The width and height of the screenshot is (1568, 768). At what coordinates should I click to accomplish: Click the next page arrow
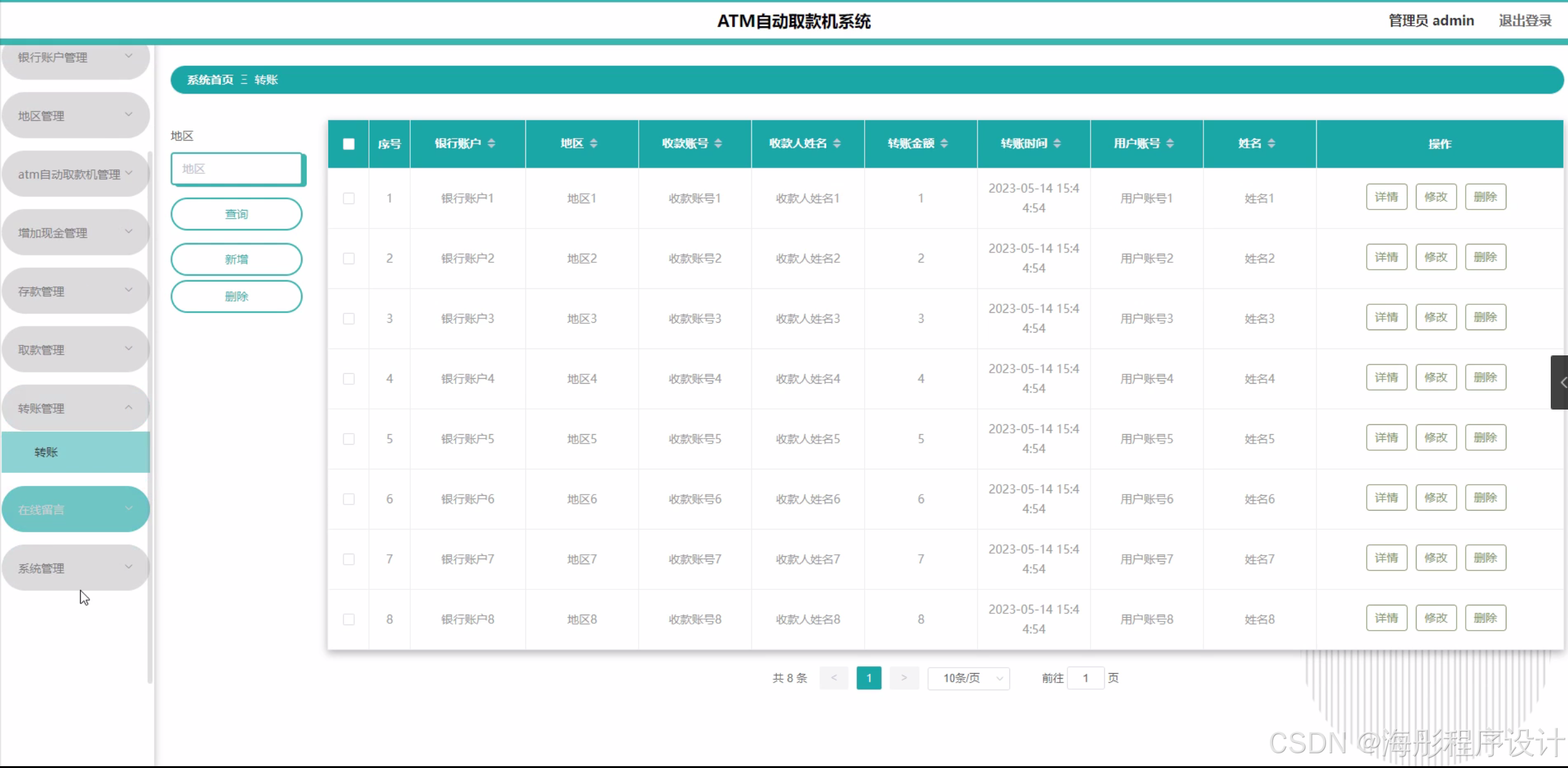(903, 678)
